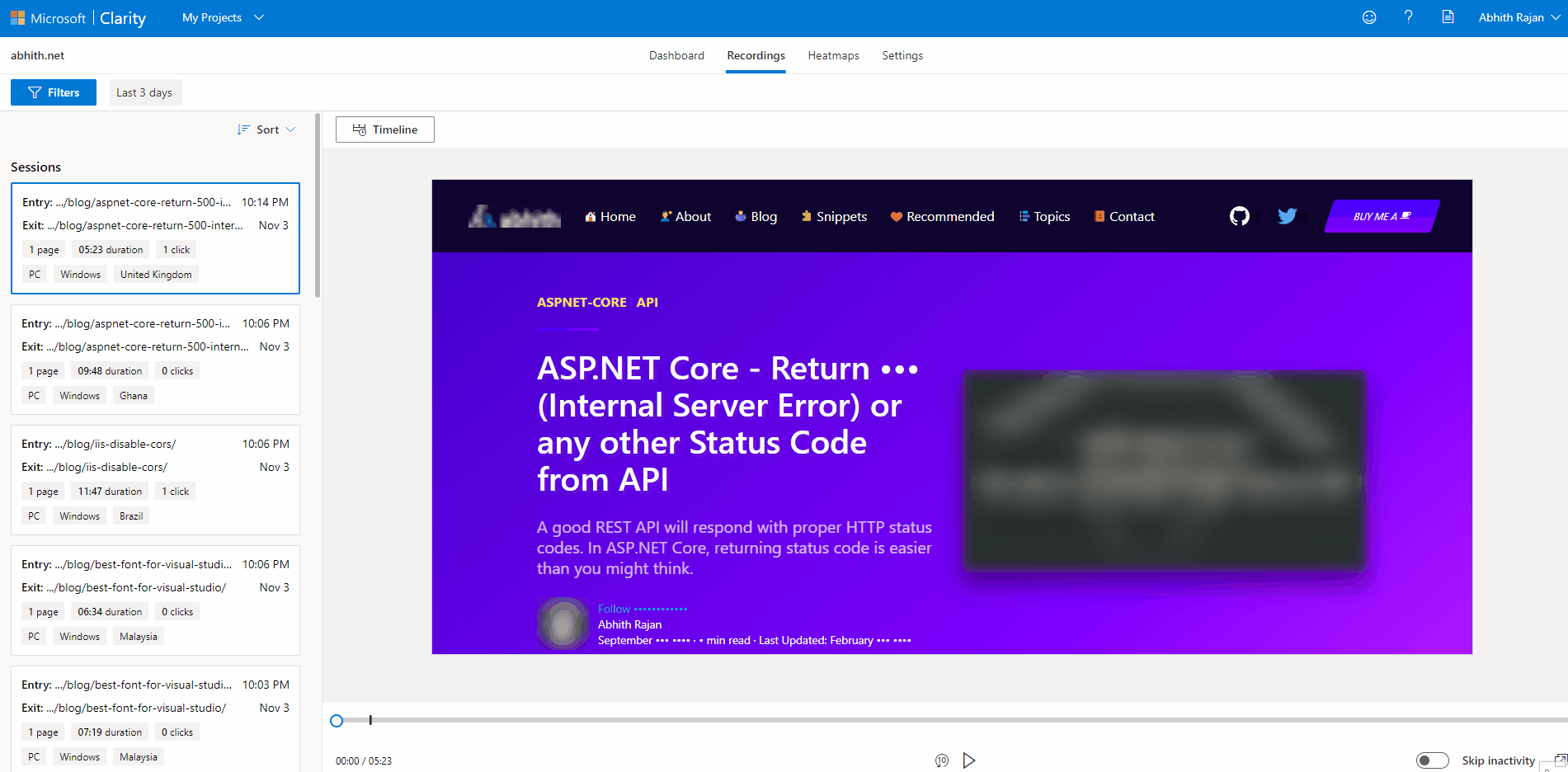Screen dimensions: 1568x772
Task: Click the feedback smiley icon
Action: 1369,17
